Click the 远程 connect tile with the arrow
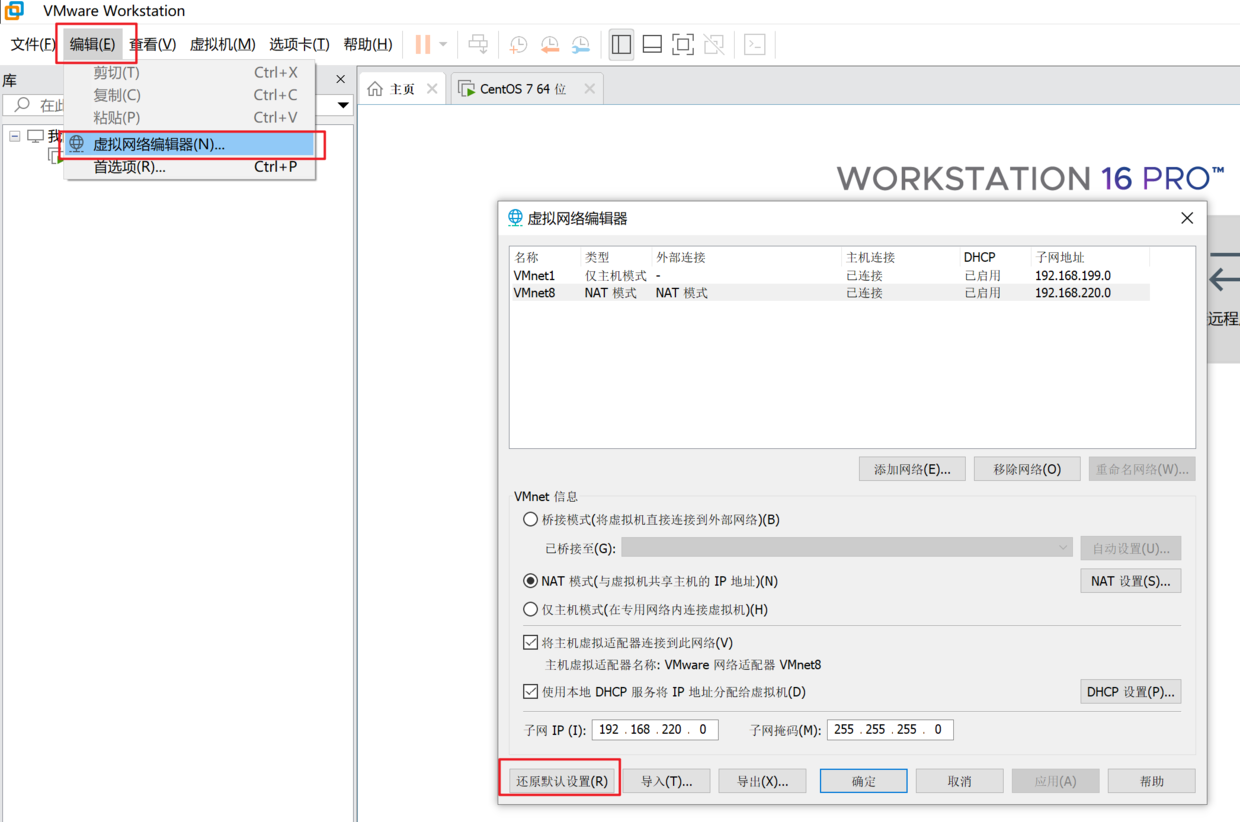This screenshot has width=1240, height=822. (1223, 290)
